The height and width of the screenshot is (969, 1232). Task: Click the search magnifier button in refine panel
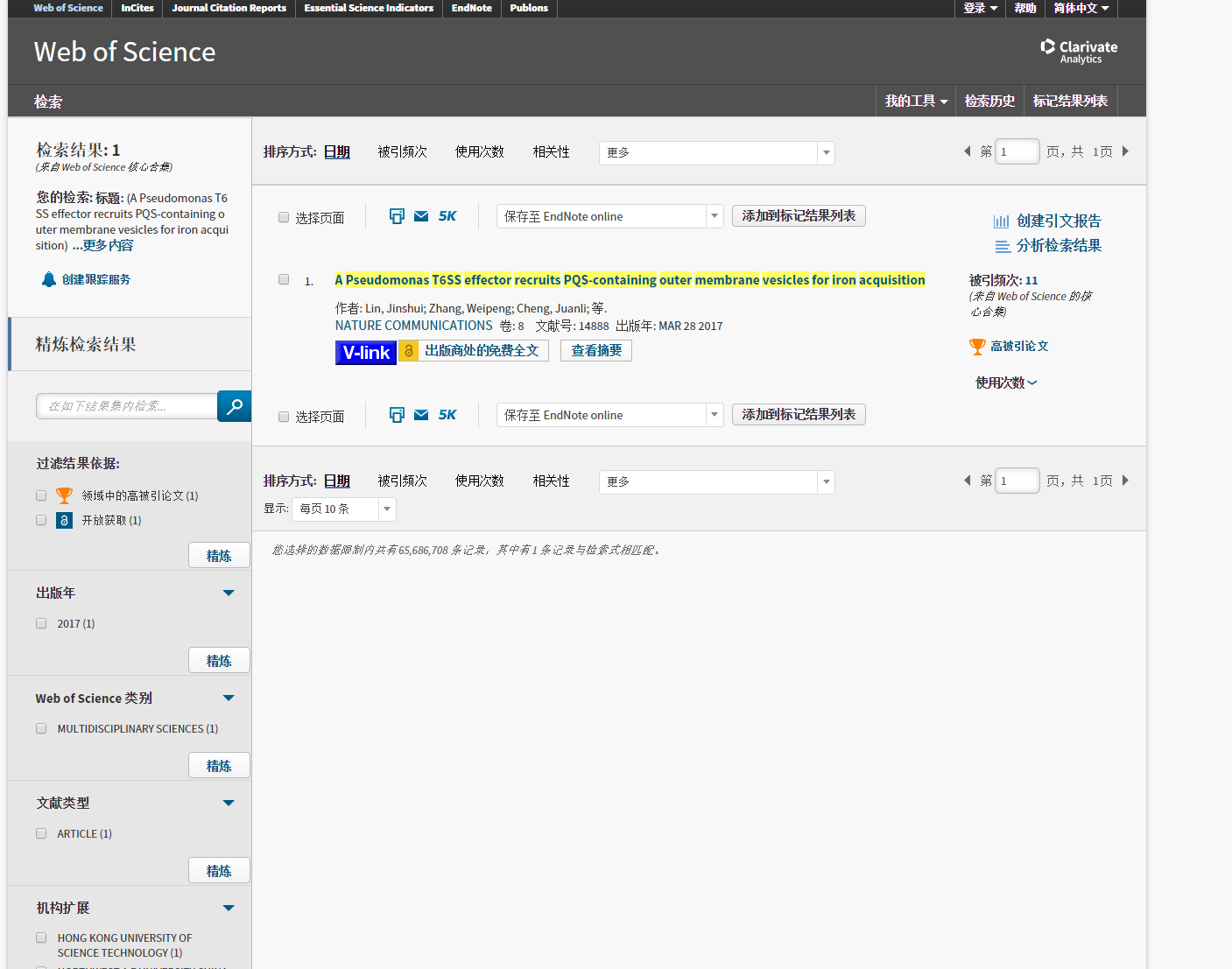[x=234, y=406]
